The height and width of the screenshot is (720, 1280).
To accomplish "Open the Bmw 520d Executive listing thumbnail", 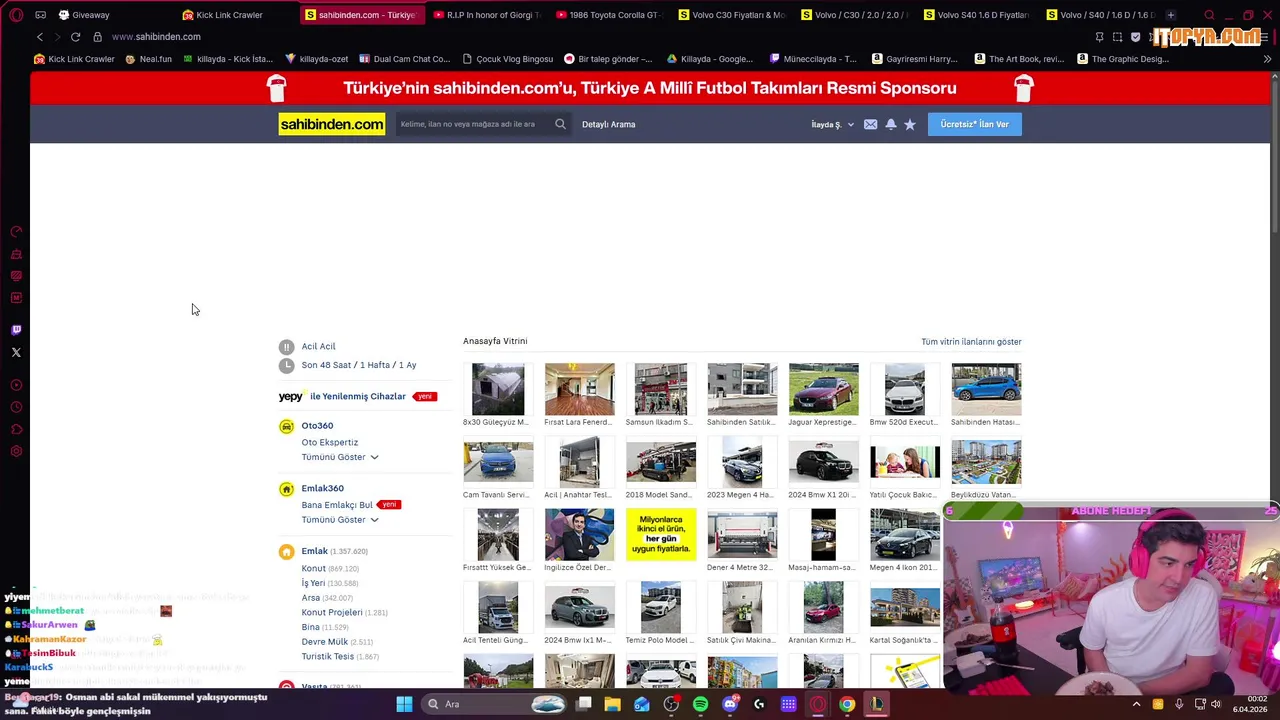I will click(904, 389).
